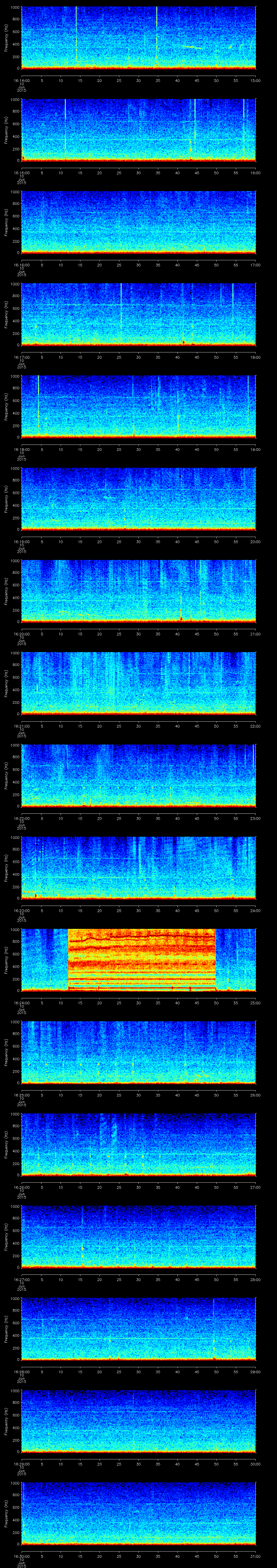Image resolution: width=277 pixels, height=1568 pixels.
Task: Click "Frequency (Hz)" label of the 16:14:00 panel
Action: pyautogui.click(x=6, y=38)
